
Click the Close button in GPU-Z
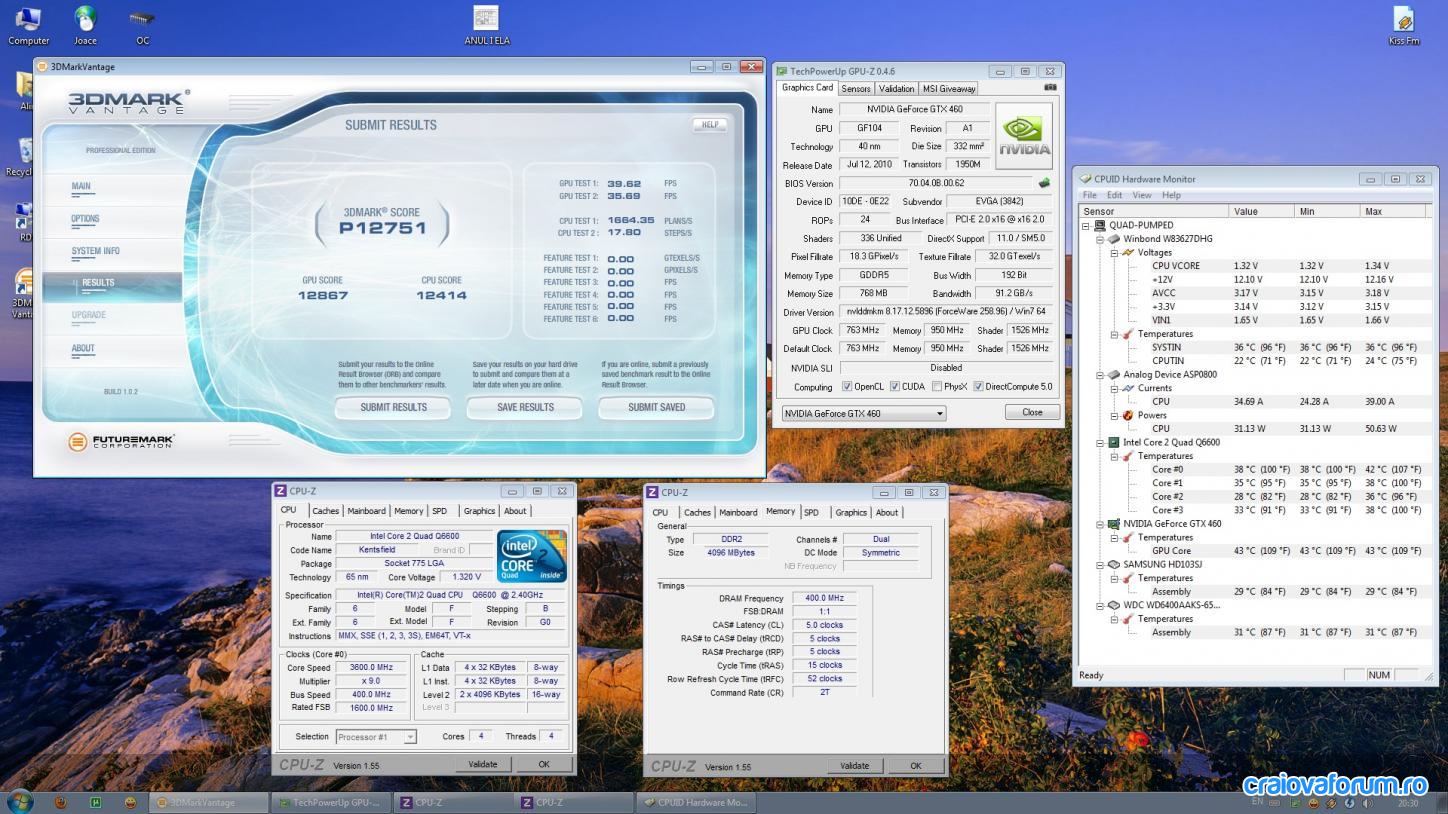point(1032,412)
